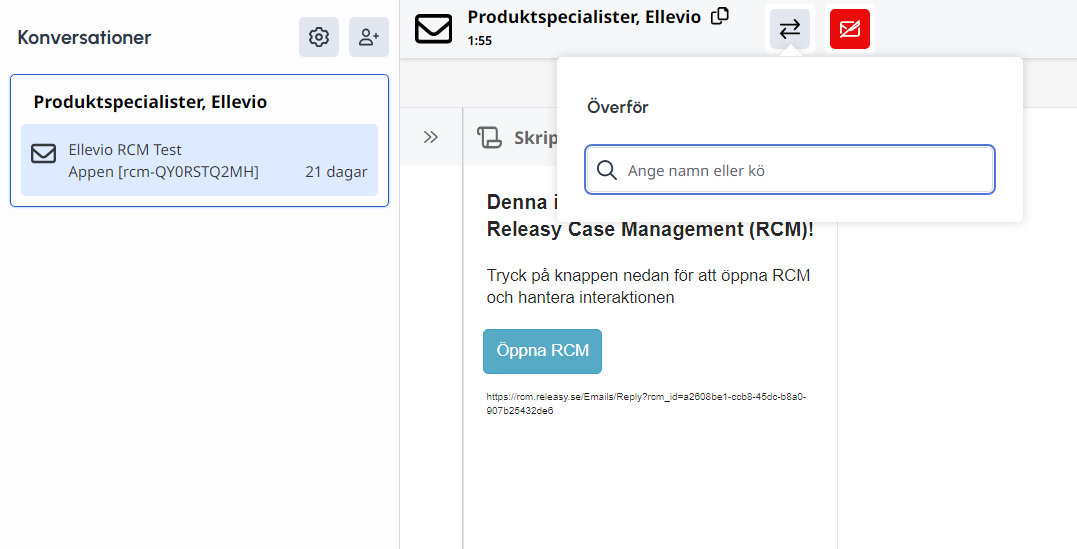1077x549 pixels.
Task: Open conversation settings gear icon
Action: point(319,37)
